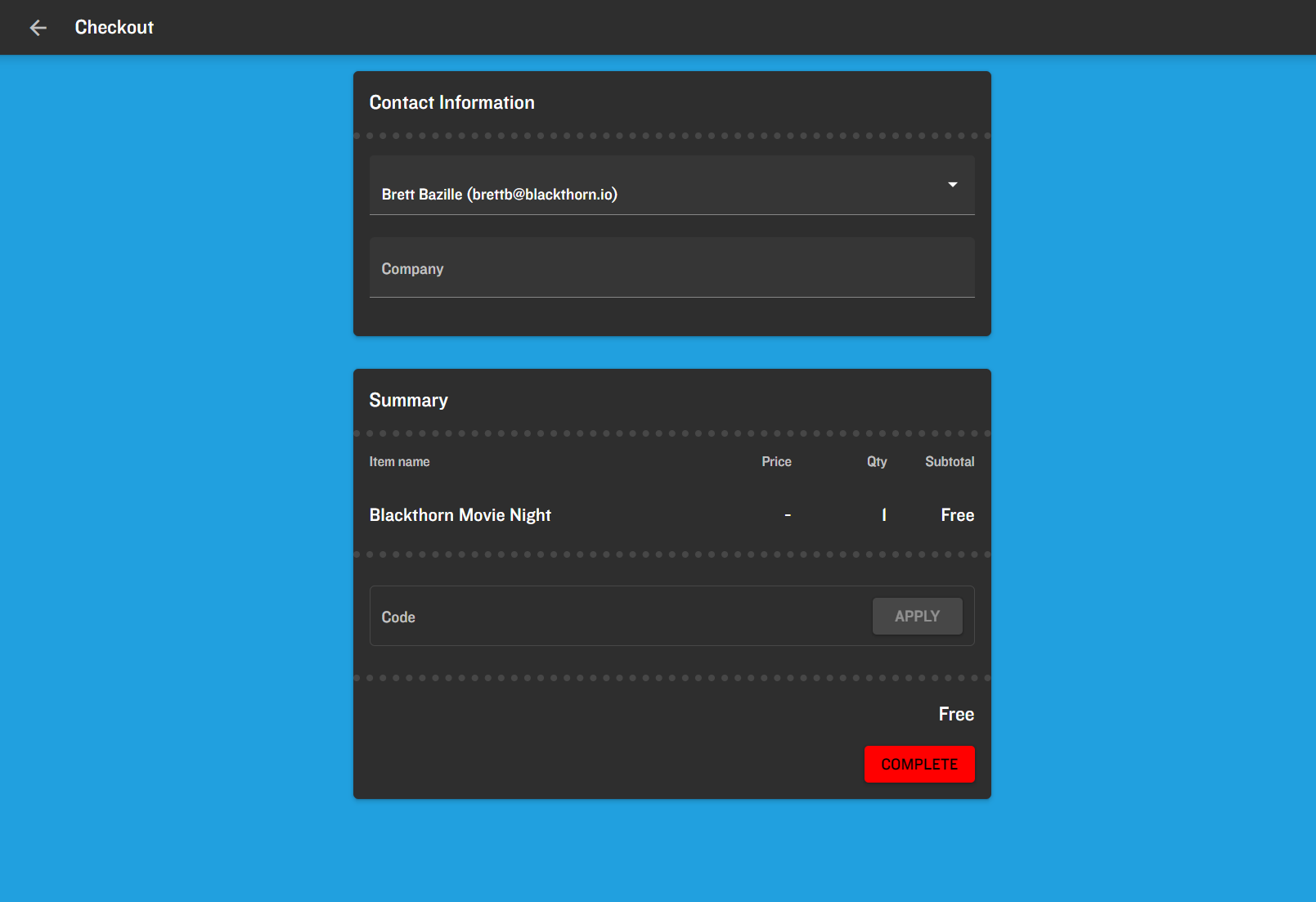
Task: Click the Price column header
Action: [776, 462]
